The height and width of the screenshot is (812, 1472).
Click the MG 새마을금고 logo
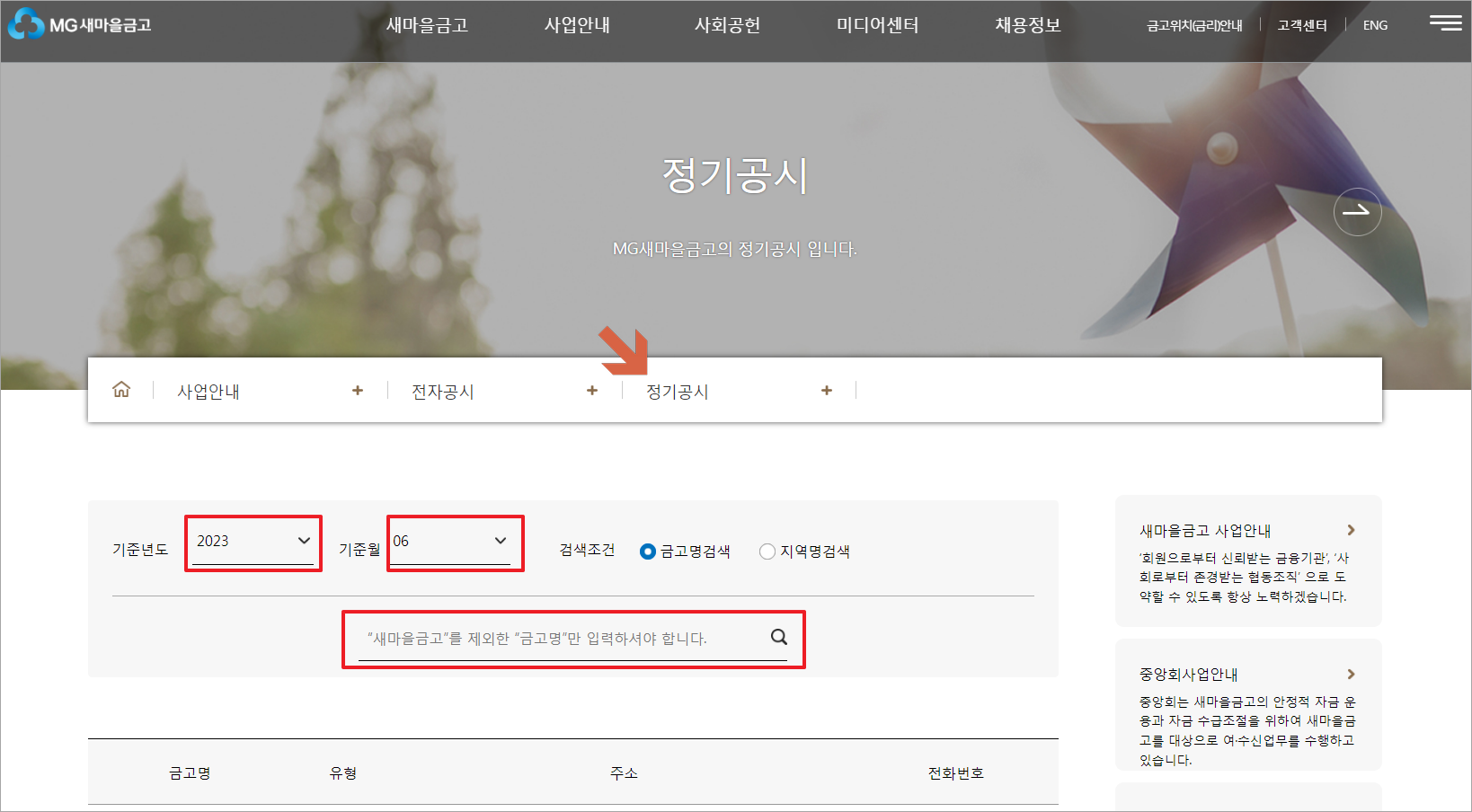(x=79, y=24)
